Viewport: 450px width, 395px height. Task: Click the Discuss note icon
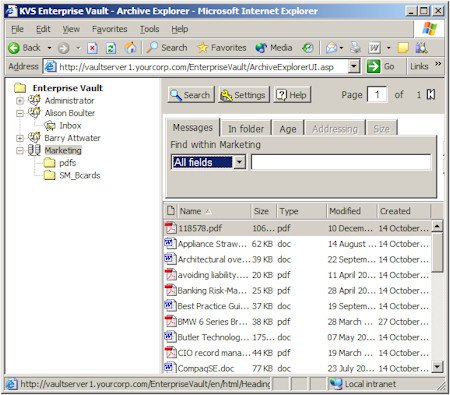tap(403, 48)
